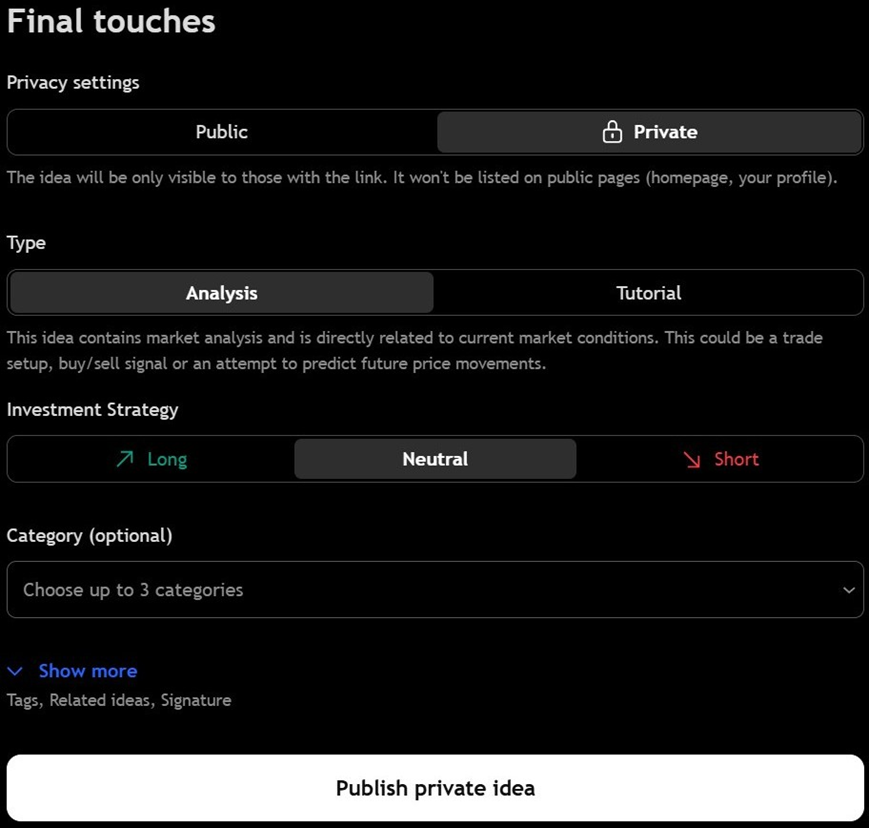Select Long investment strategy
This screenshot has height=828, width=869.
tap(151, 459)
